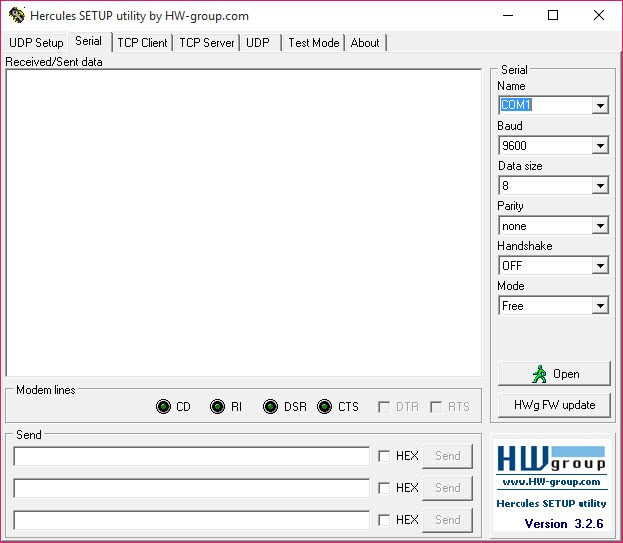Screen dimensions: 623x543
Task: Visit the www.HW-group.com link
Action: click(551, 482)
